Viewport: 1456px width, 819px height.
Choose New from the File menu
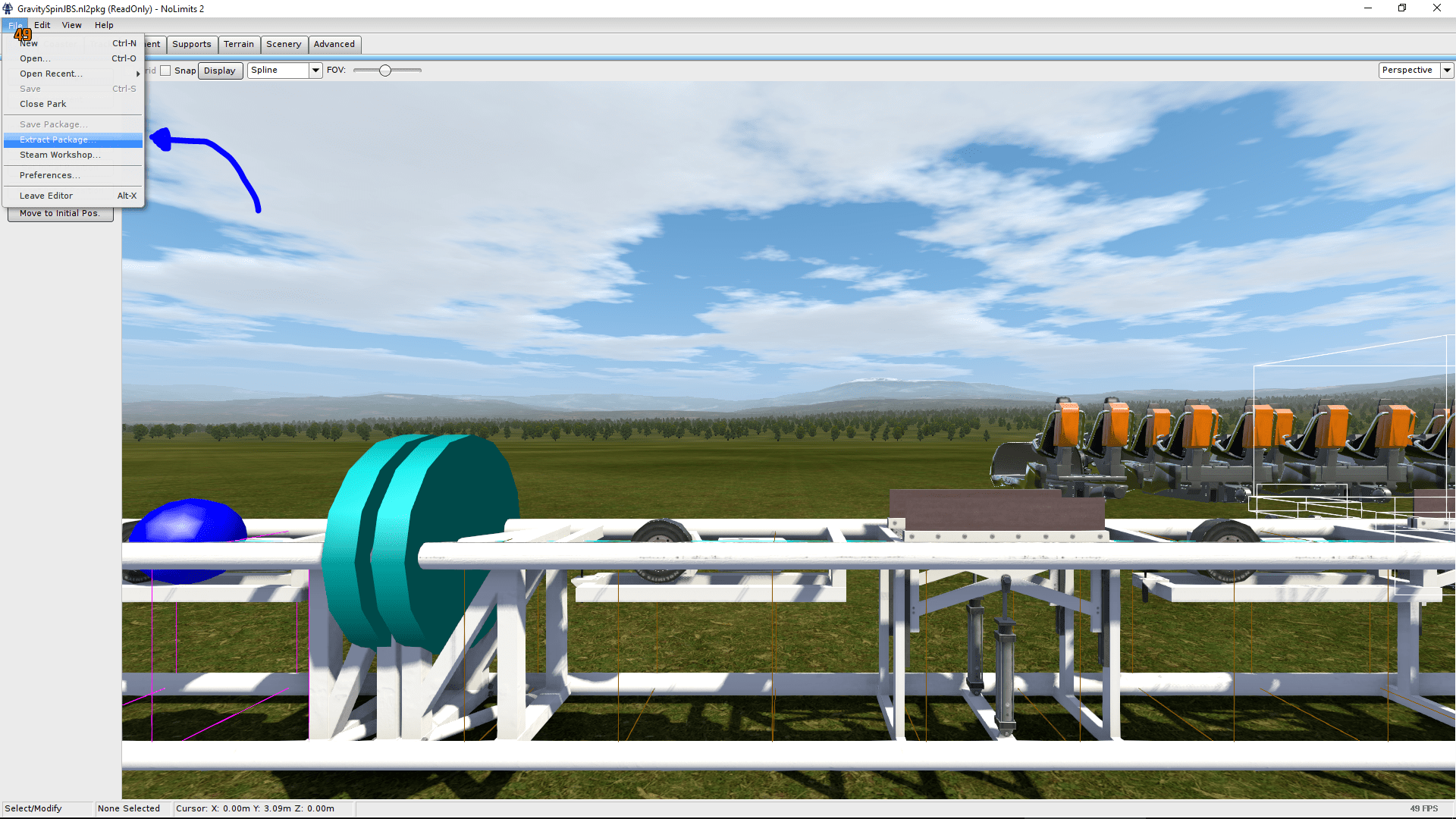click(x=29, y=44)
